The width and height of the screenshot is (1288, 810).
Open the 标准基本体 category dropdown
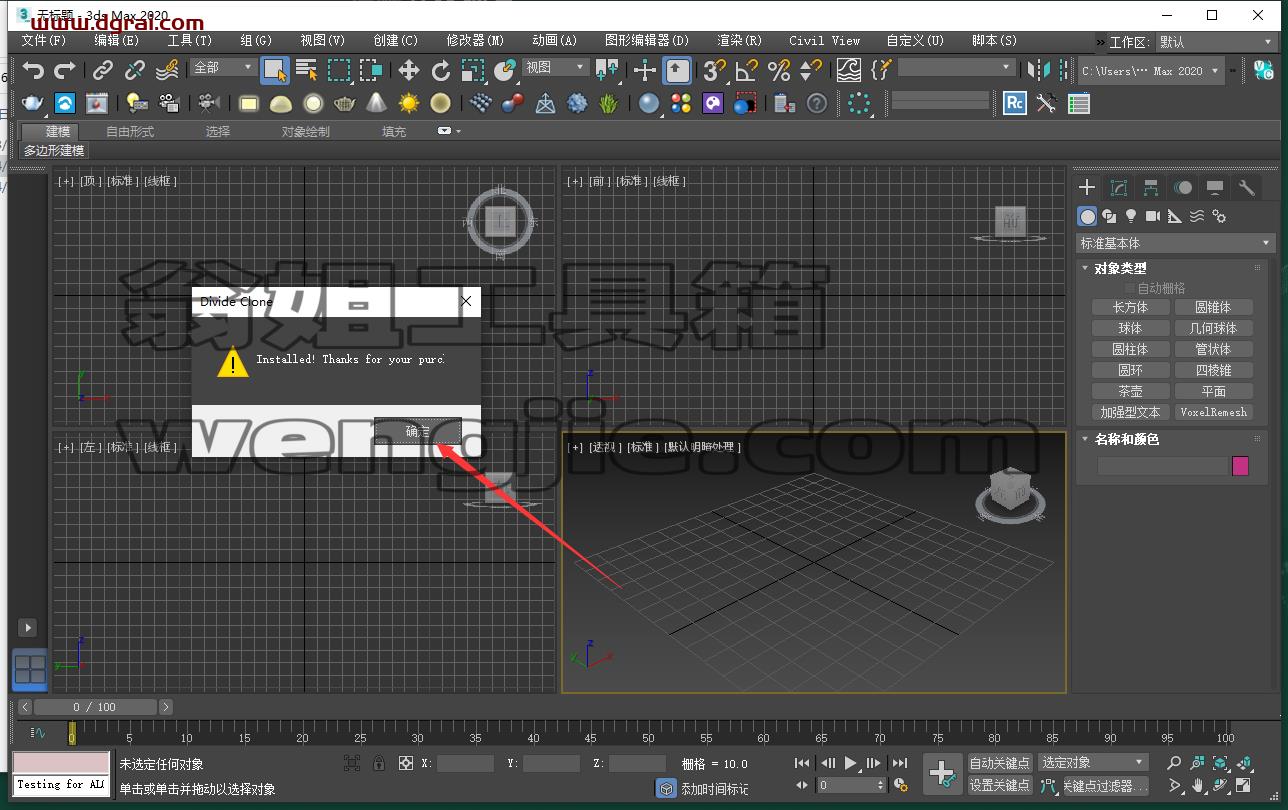[1175, 243]
